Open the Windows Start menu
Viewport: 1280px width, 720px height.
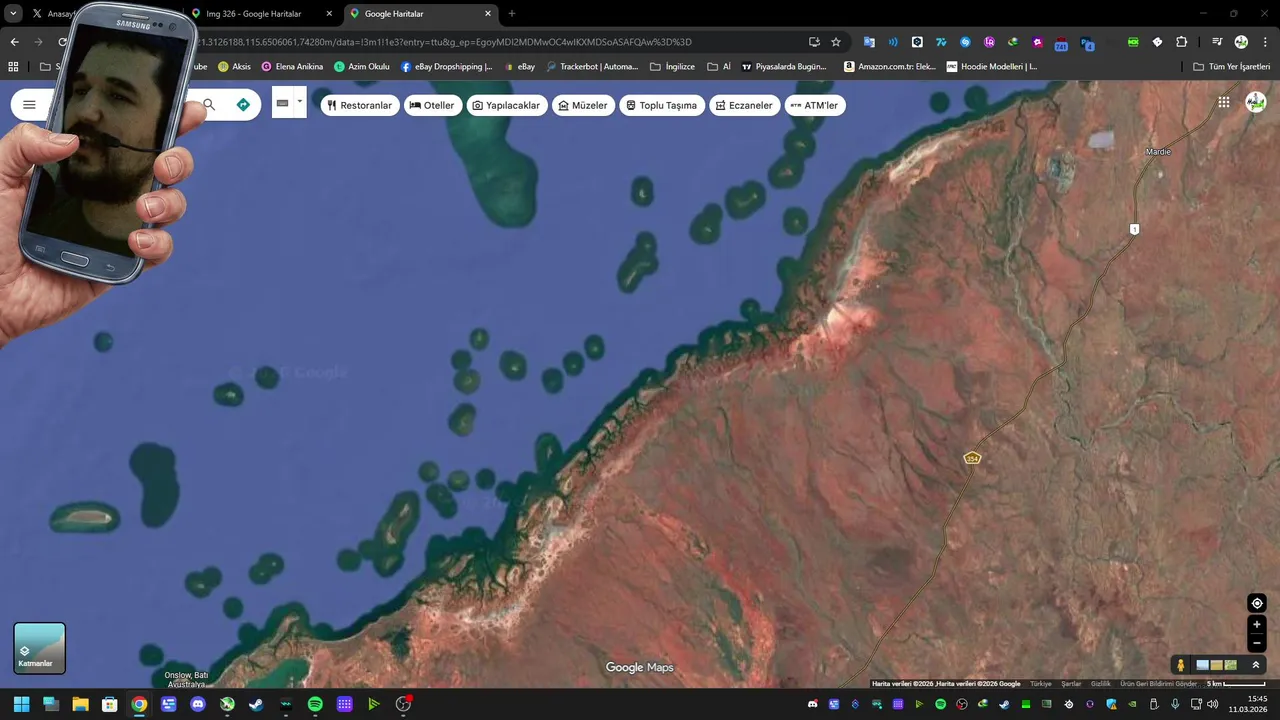coord(21,704)
